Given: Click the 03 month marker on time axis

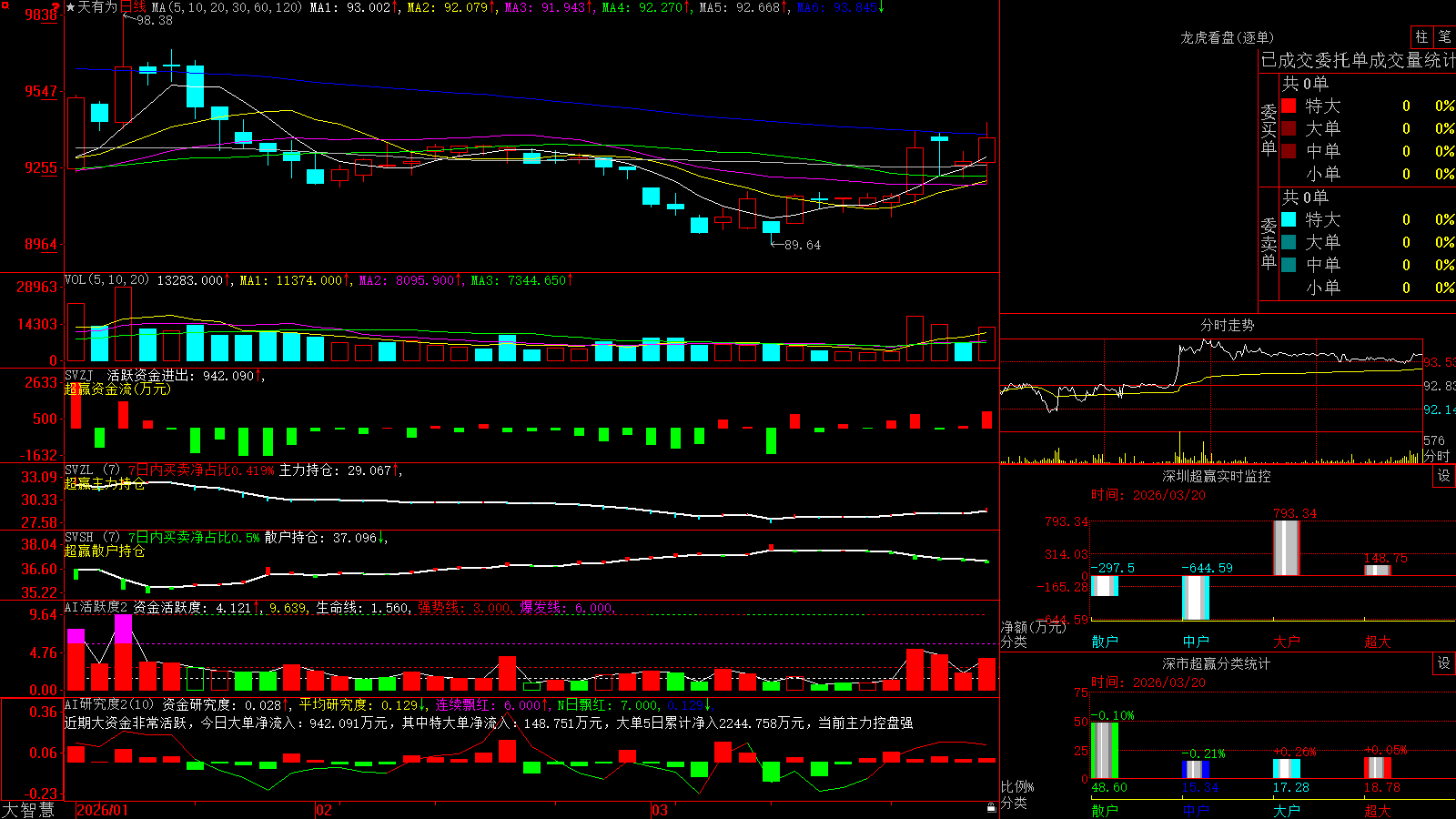Looking at the screenshot, I should tap(660, 810).
